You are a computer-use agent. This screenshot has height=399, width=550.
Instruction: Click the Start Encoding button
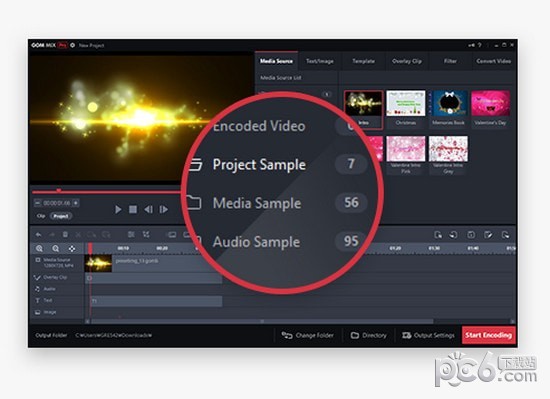coord(489,335)
